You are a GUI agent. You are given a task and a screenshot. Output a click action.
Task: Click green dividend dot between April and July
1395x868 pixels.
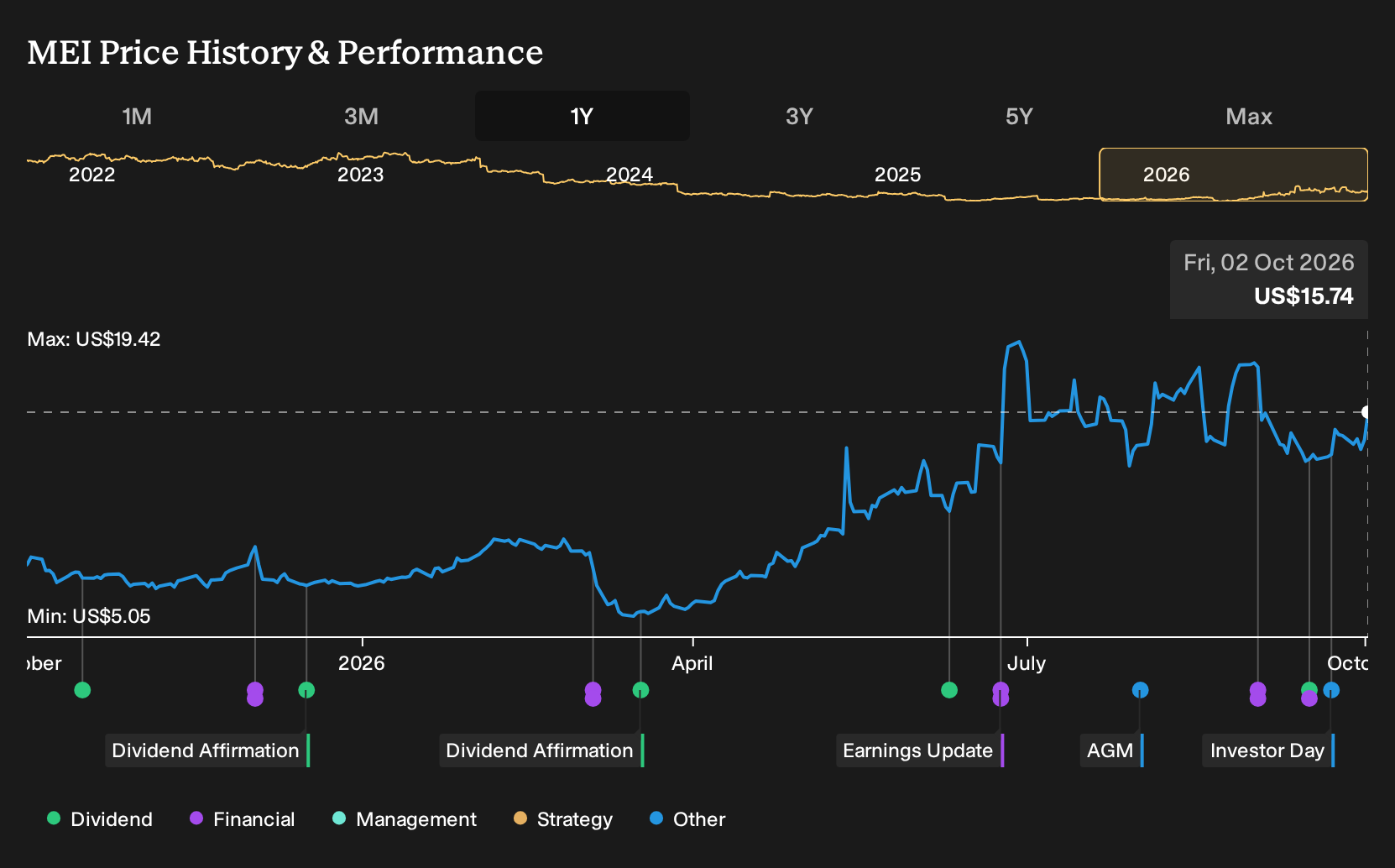click(x=949, y=690)
